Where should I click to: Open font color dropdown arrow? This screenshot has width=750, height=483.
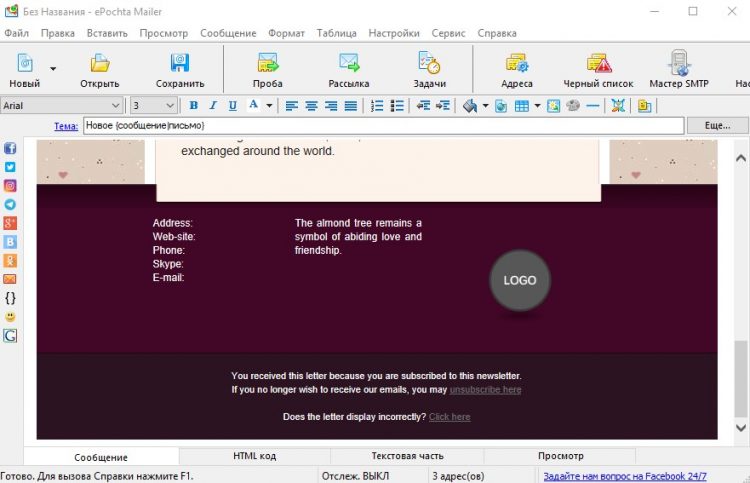(269, 106)
